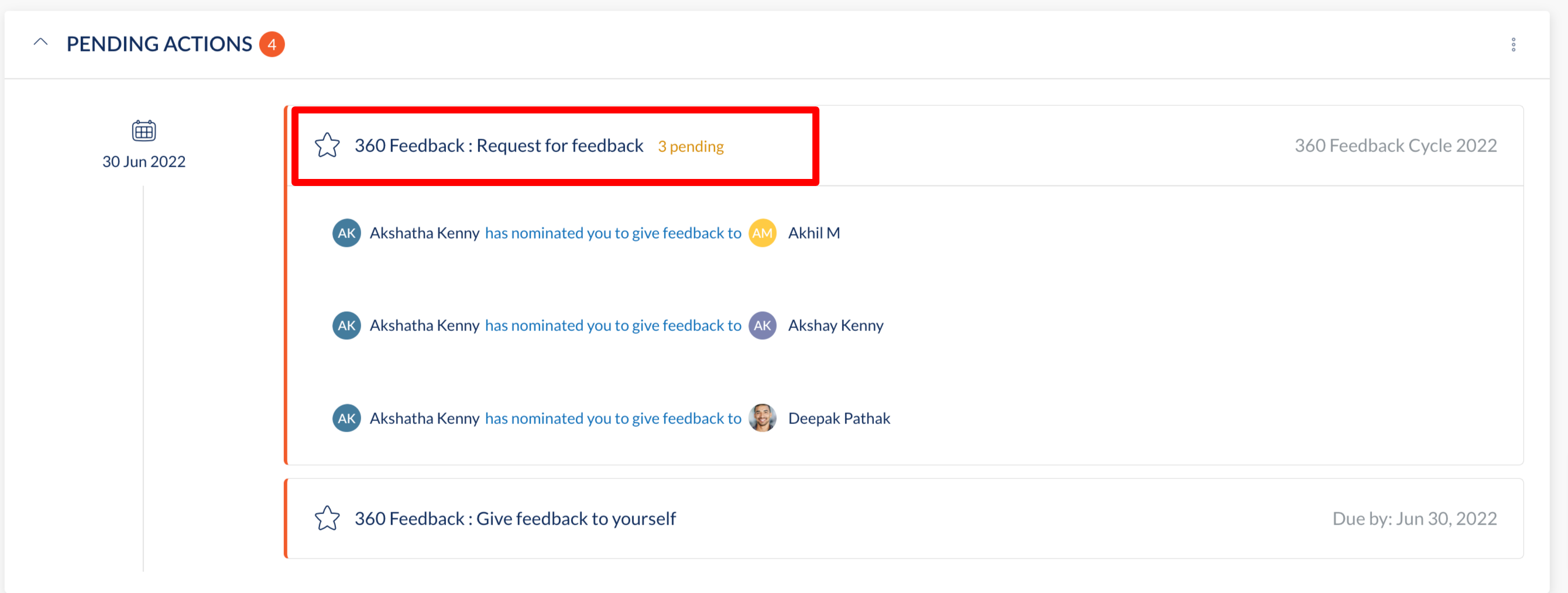Star the Give feedback to yourself action
The height and width of the screenshot is (593, 1568).
[327, 518]
